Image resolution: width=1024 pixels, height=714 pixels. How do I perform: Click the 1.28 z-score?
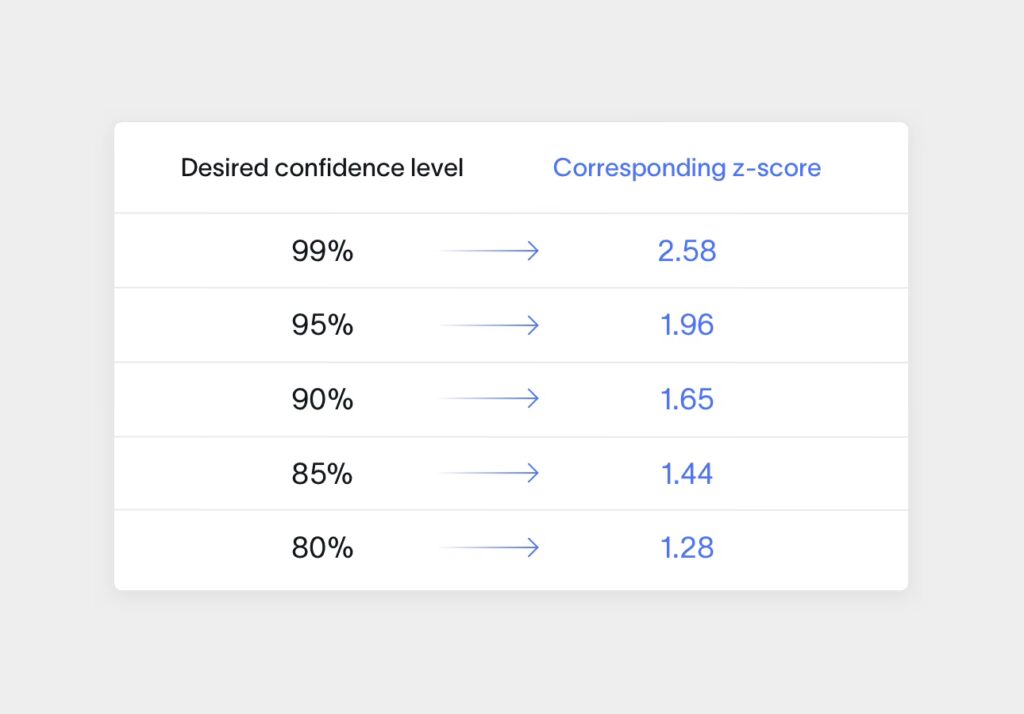point(687,547)
